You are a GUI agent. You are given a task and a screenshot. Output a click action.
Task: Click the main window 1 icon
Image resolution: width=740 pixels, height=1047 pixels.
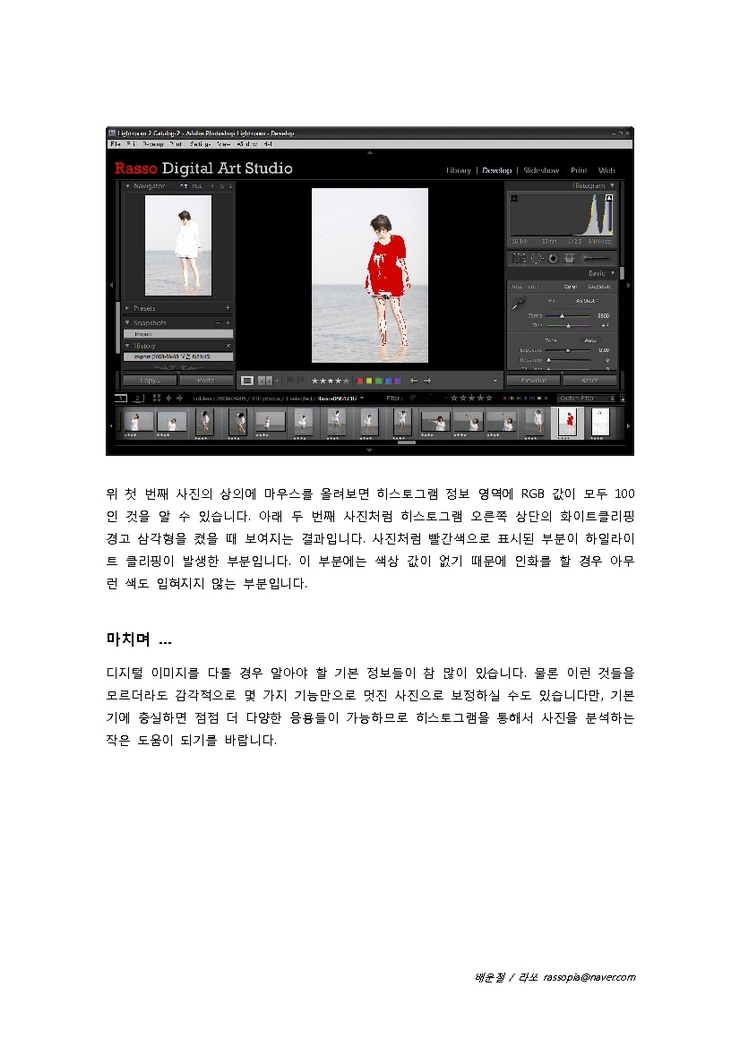(x=120, y=398)
